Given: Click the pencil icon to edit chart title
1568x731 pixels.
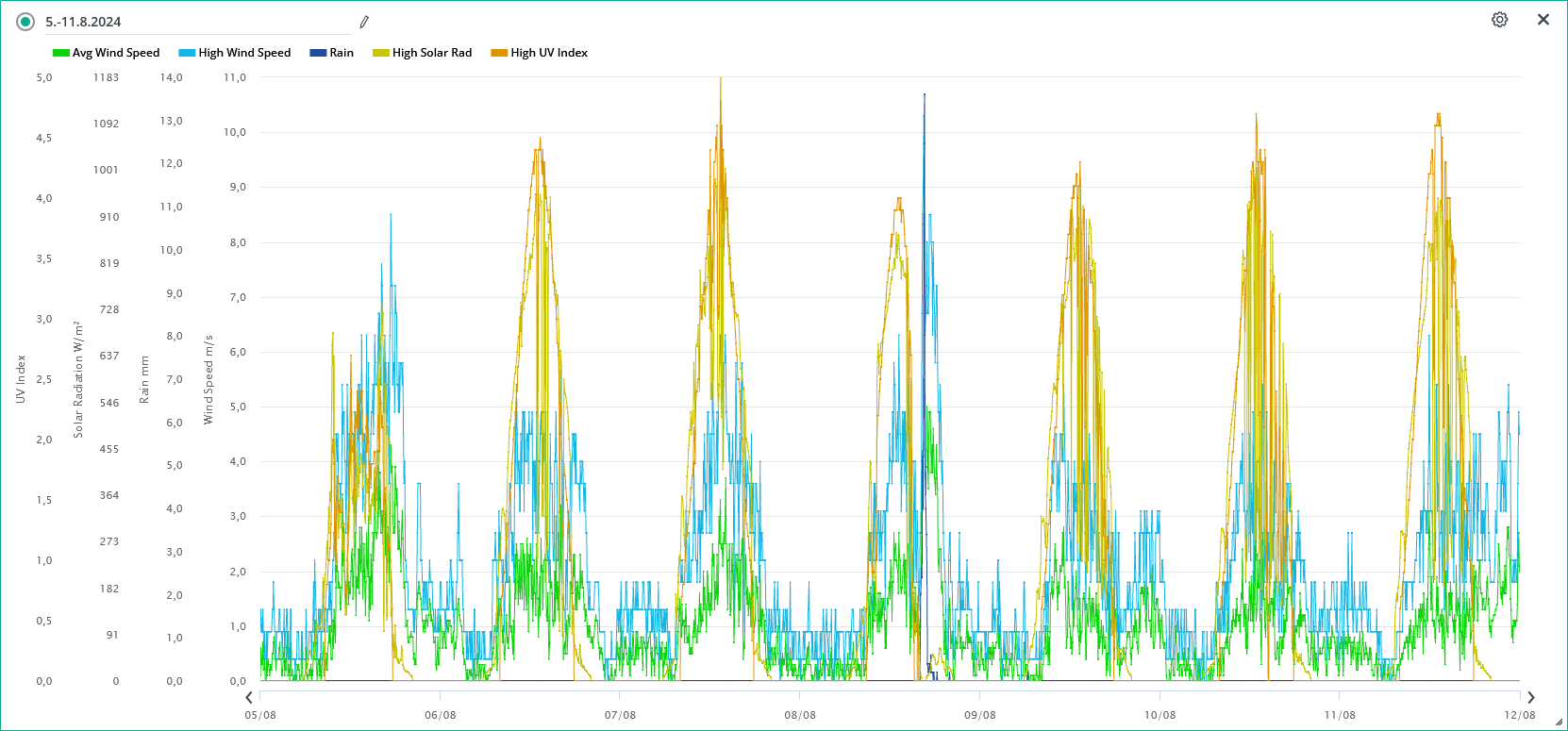Looking at the screenshot, I should click(x=364, y=22).
